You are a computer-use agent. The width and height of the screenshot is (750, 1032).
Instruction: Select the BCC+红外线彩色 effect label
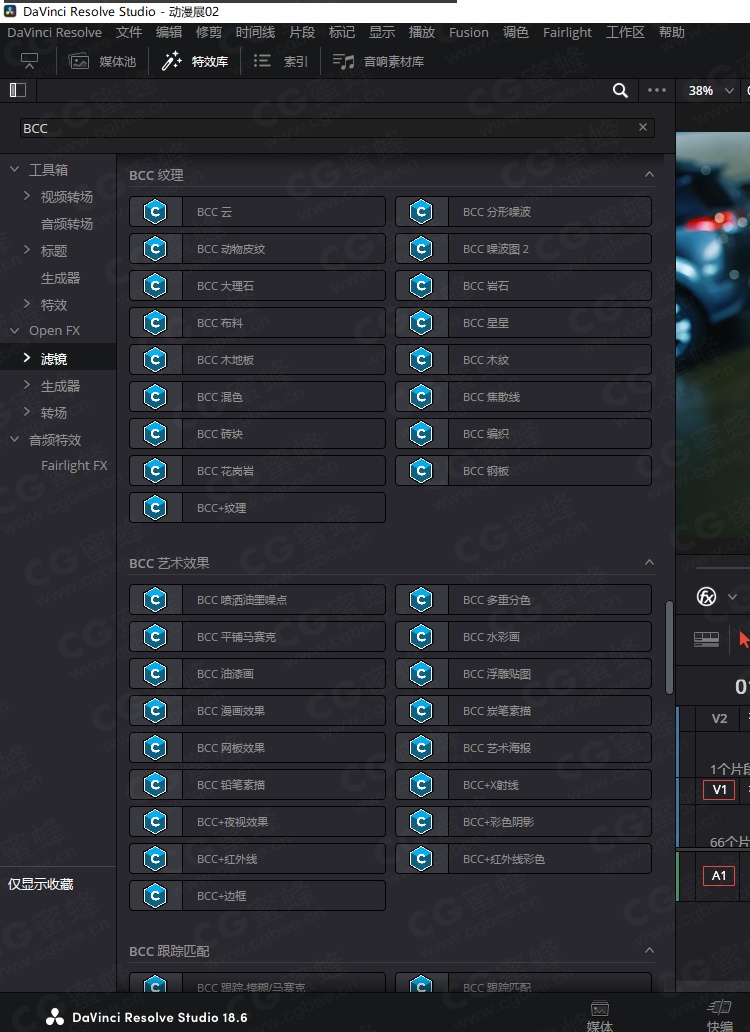[504, 858]
